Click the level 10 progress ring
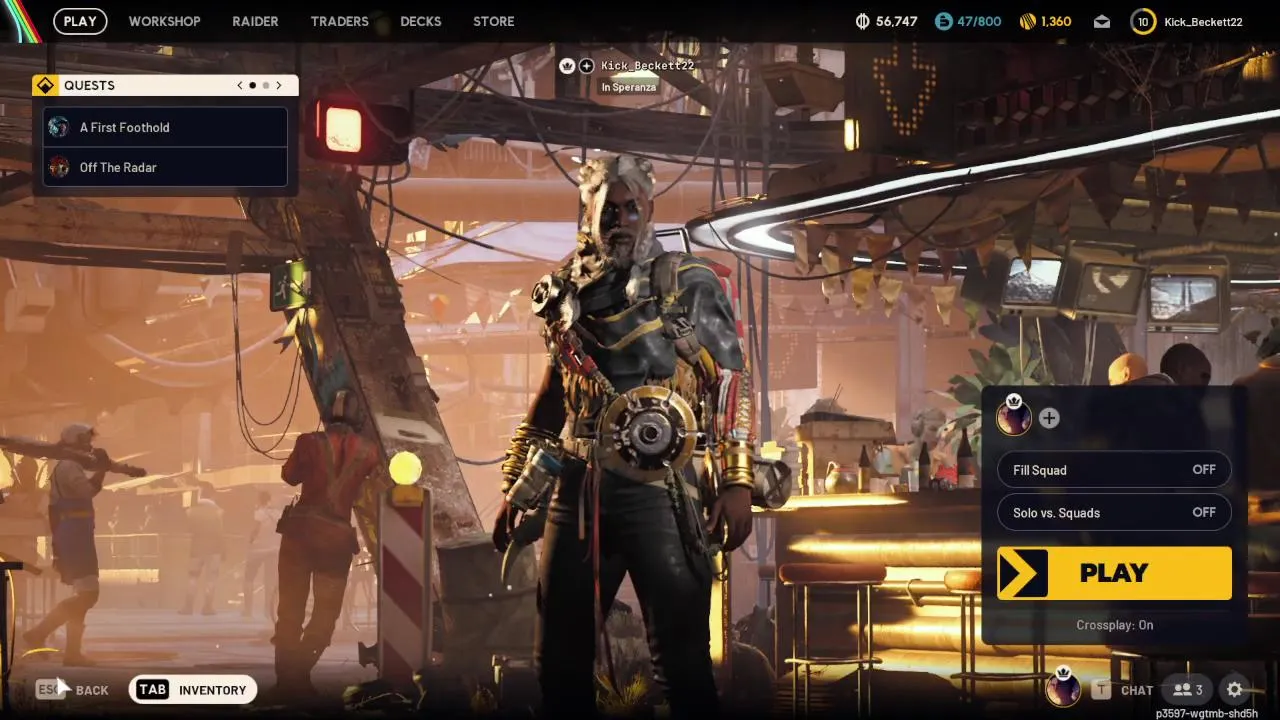The width and height of the screenshot is (1280, 720). (1143, 21)
